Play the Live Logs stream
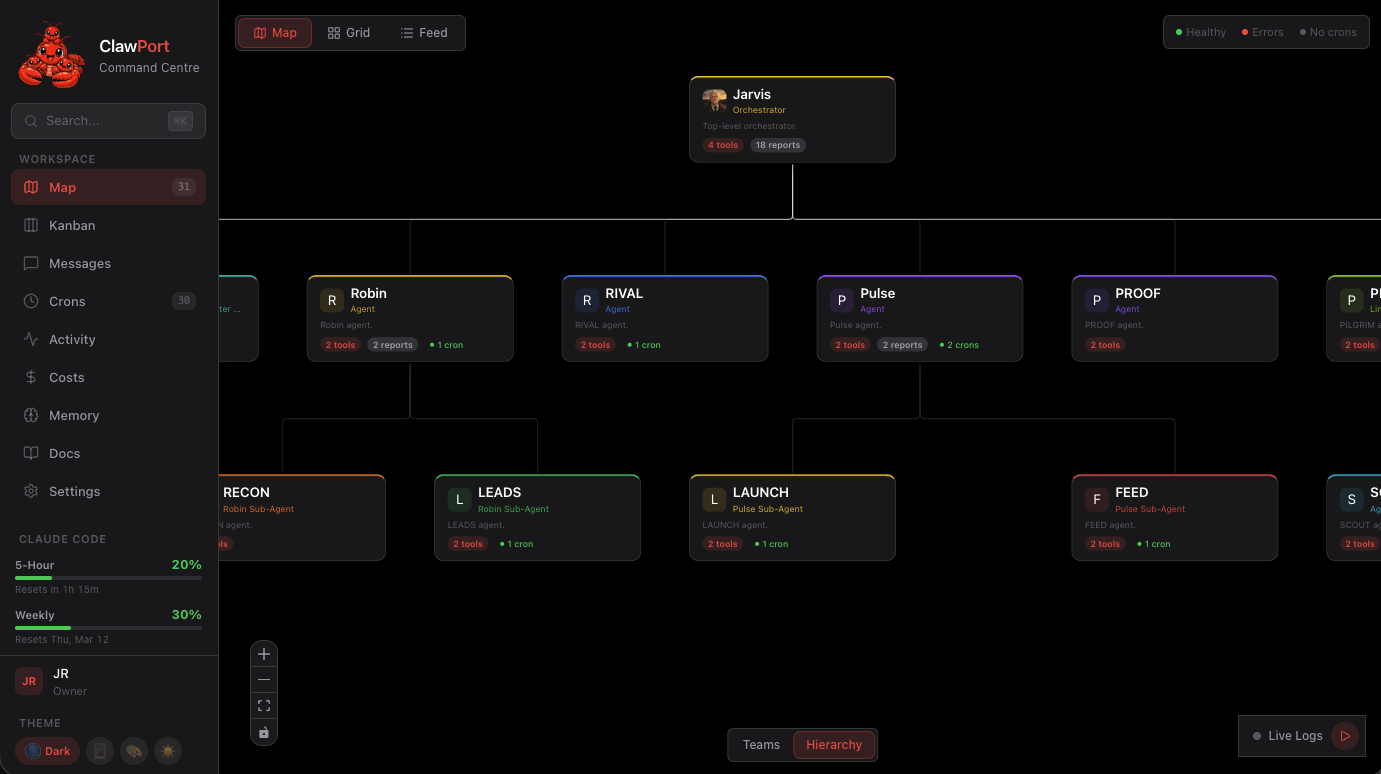The height and width of the screenshot is (774, 1381). [1345, 735]
